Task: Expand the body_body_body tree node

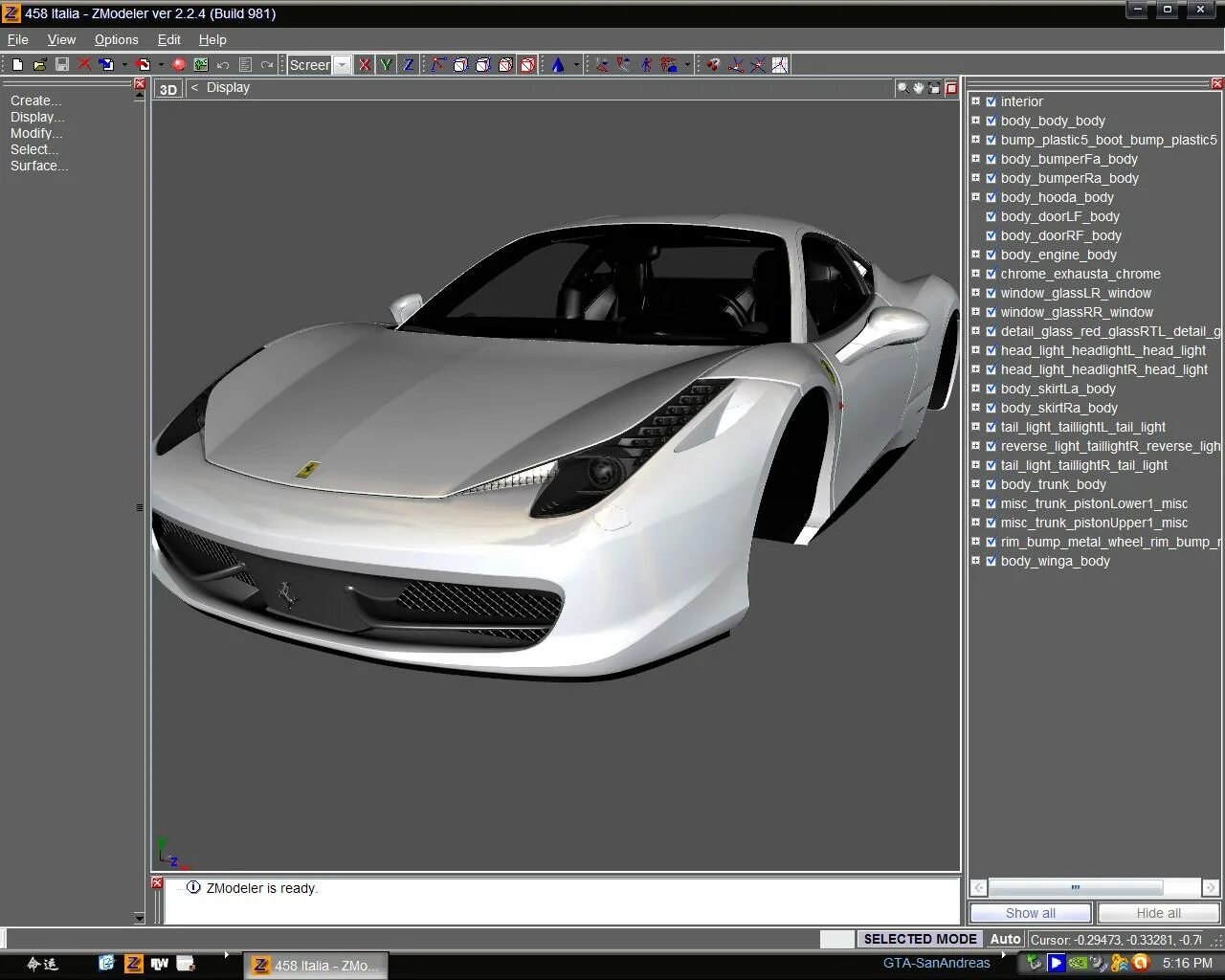Action: click(975, 120)
